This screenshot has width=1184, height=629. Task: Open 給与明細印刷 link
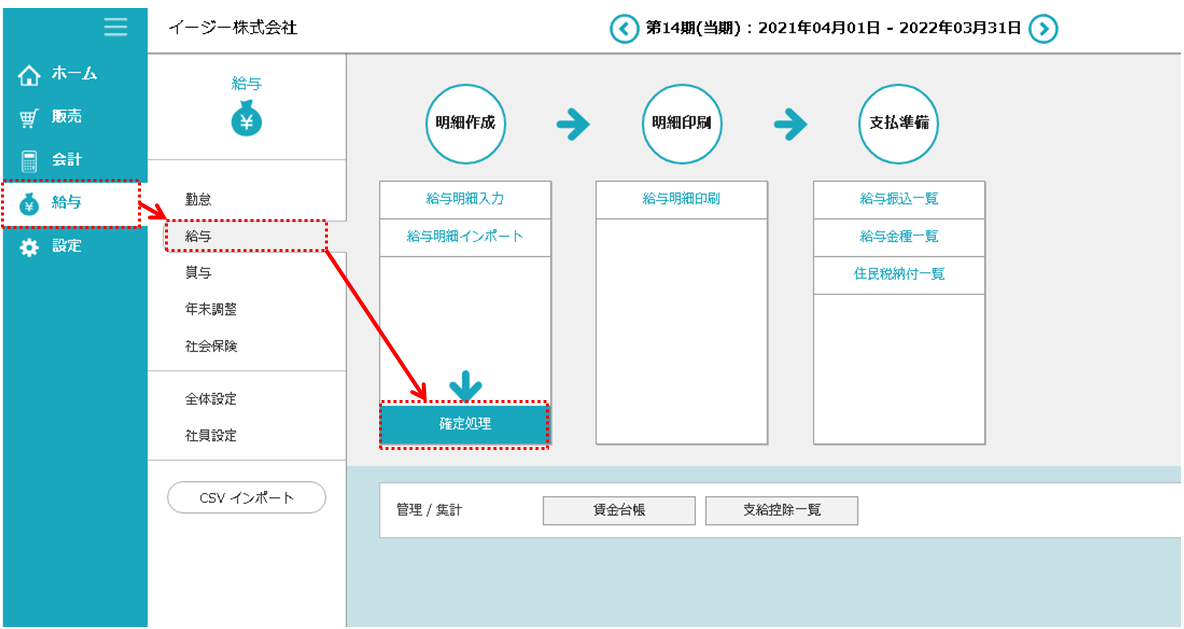coord(681,199)
